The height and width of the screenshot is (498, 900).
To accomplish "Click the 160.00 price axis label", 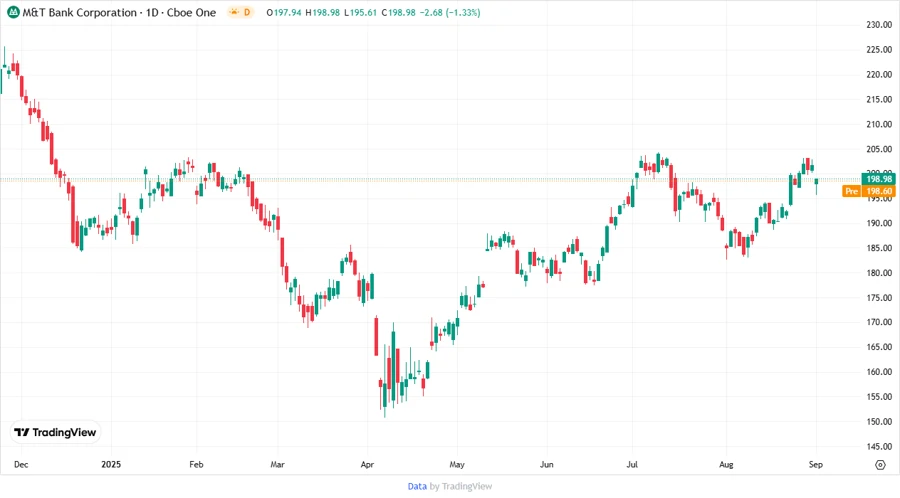I will (x=879, y=372).
